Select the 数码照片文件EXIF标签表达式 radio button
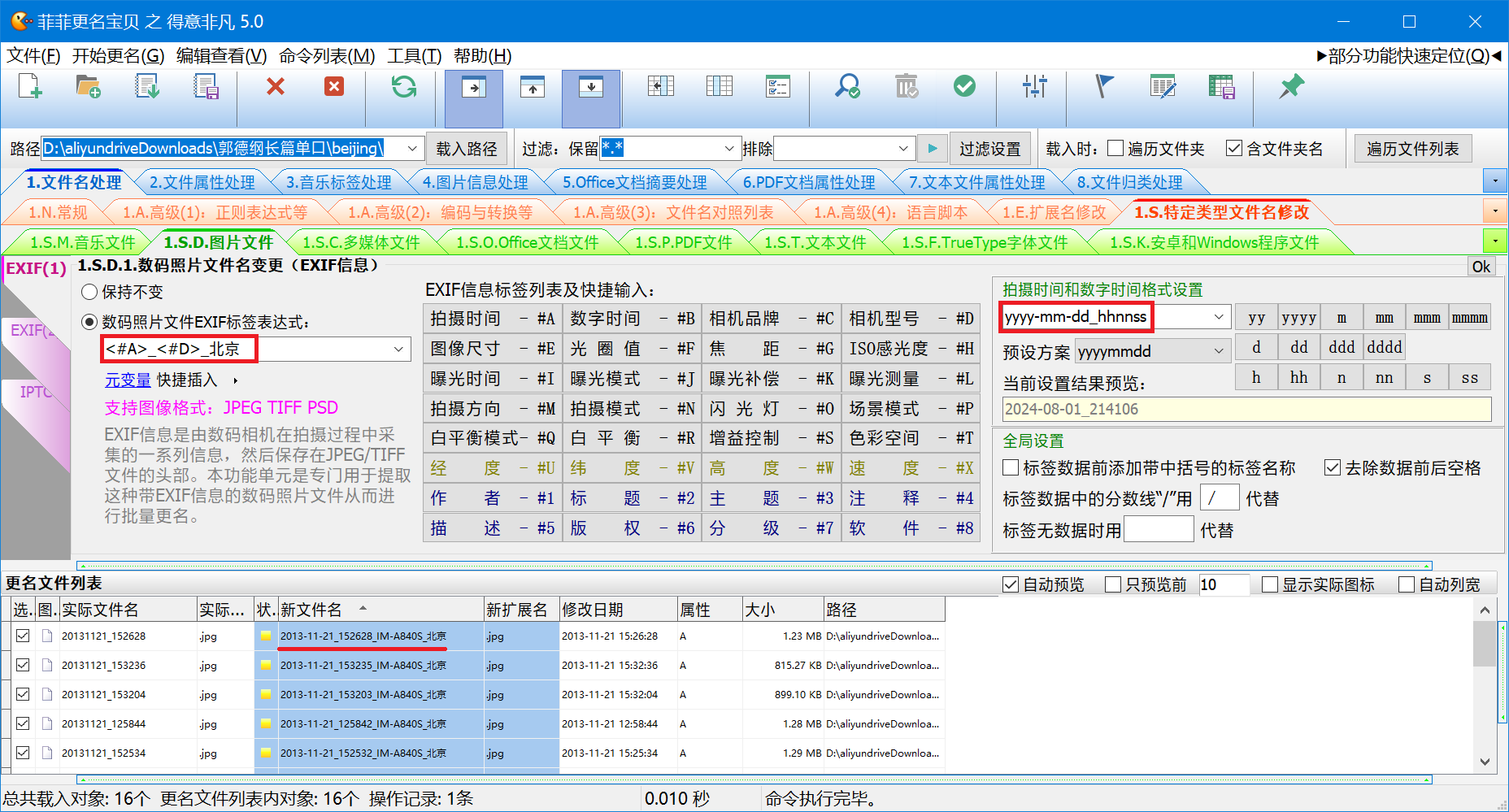Screen dimensions: 1509x812 (x=89, y=322)
